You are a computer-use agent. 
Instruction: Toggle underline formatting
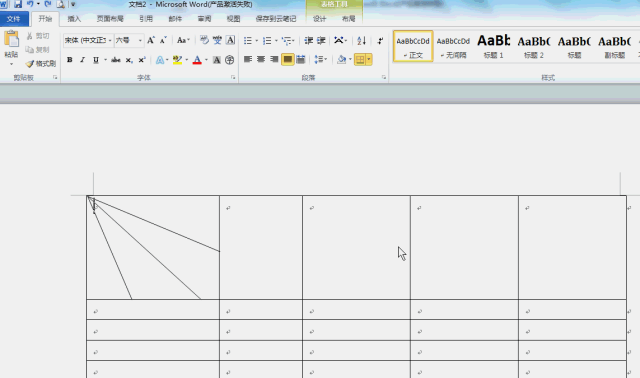[x=96, y=60]
